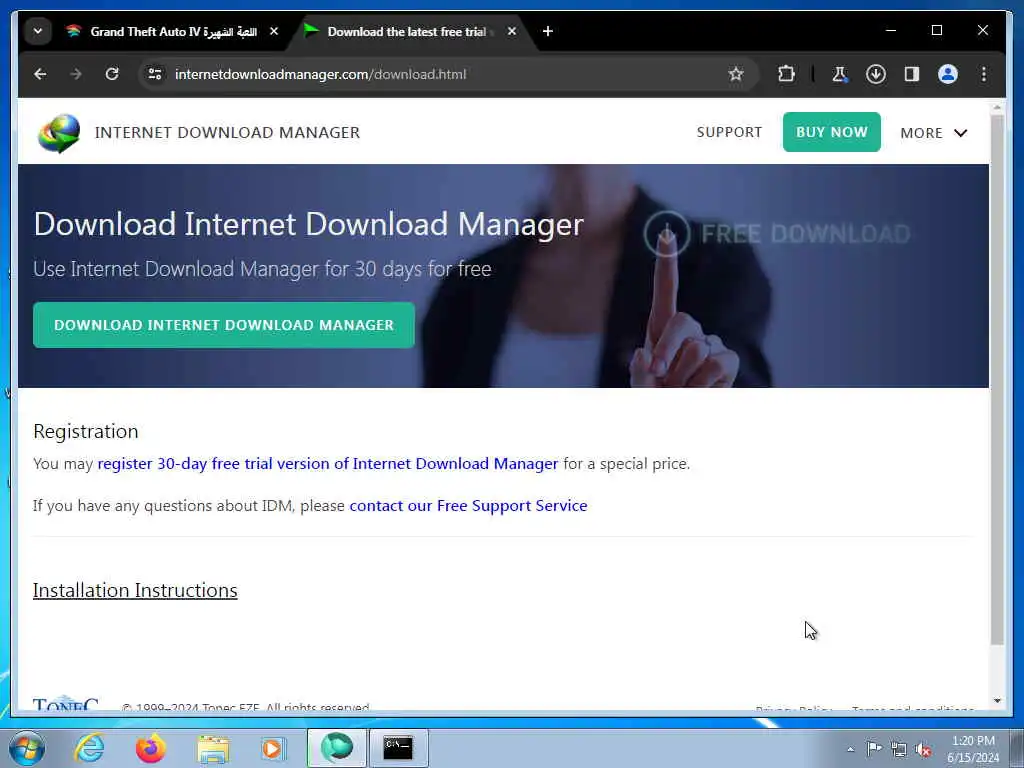Launch Internet Explorer from the taskbar
The height and width of the screenshot is (768, 1024).
(89, 748)
